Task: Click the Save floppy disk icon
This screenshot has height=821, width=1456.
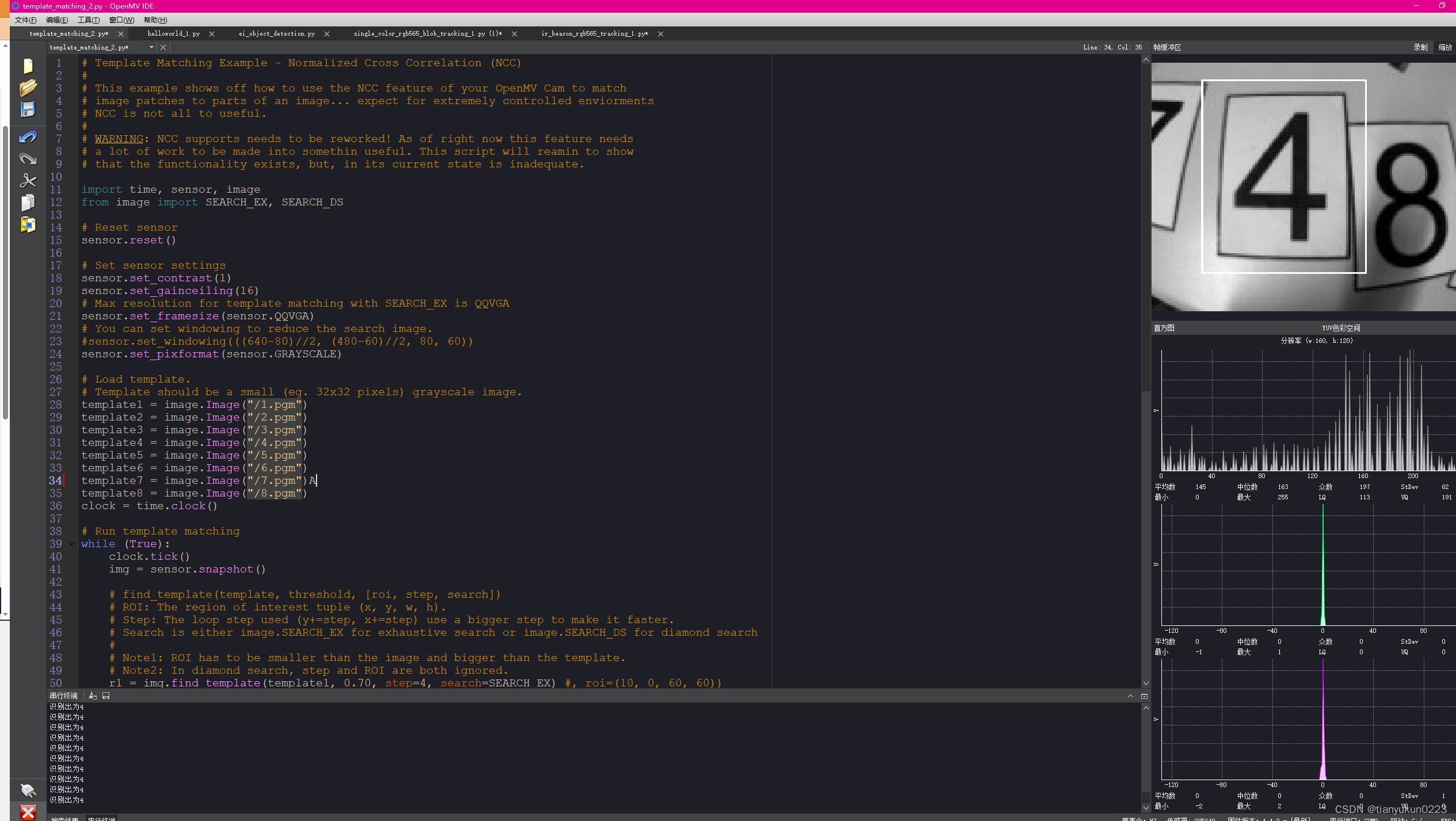Action: tap(28, 109)
